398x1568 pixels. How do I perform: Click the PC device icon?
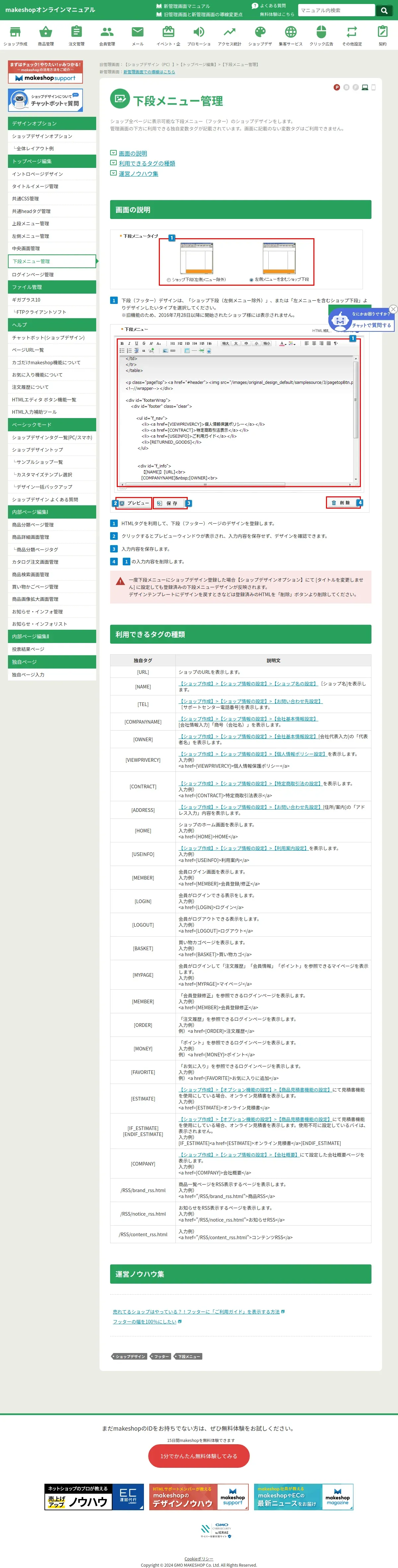click(365, 88)
